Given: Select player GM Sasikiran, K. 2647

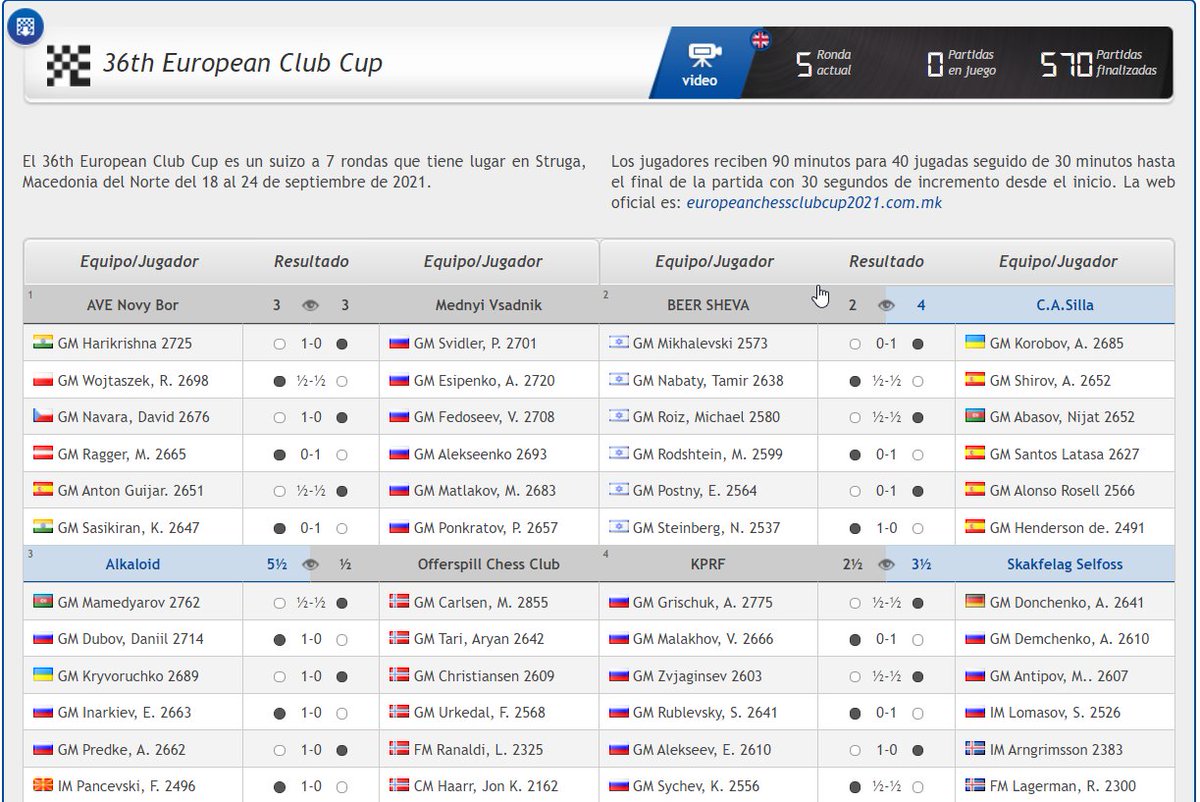Looking at the screenshot, I should pos(129,528).
